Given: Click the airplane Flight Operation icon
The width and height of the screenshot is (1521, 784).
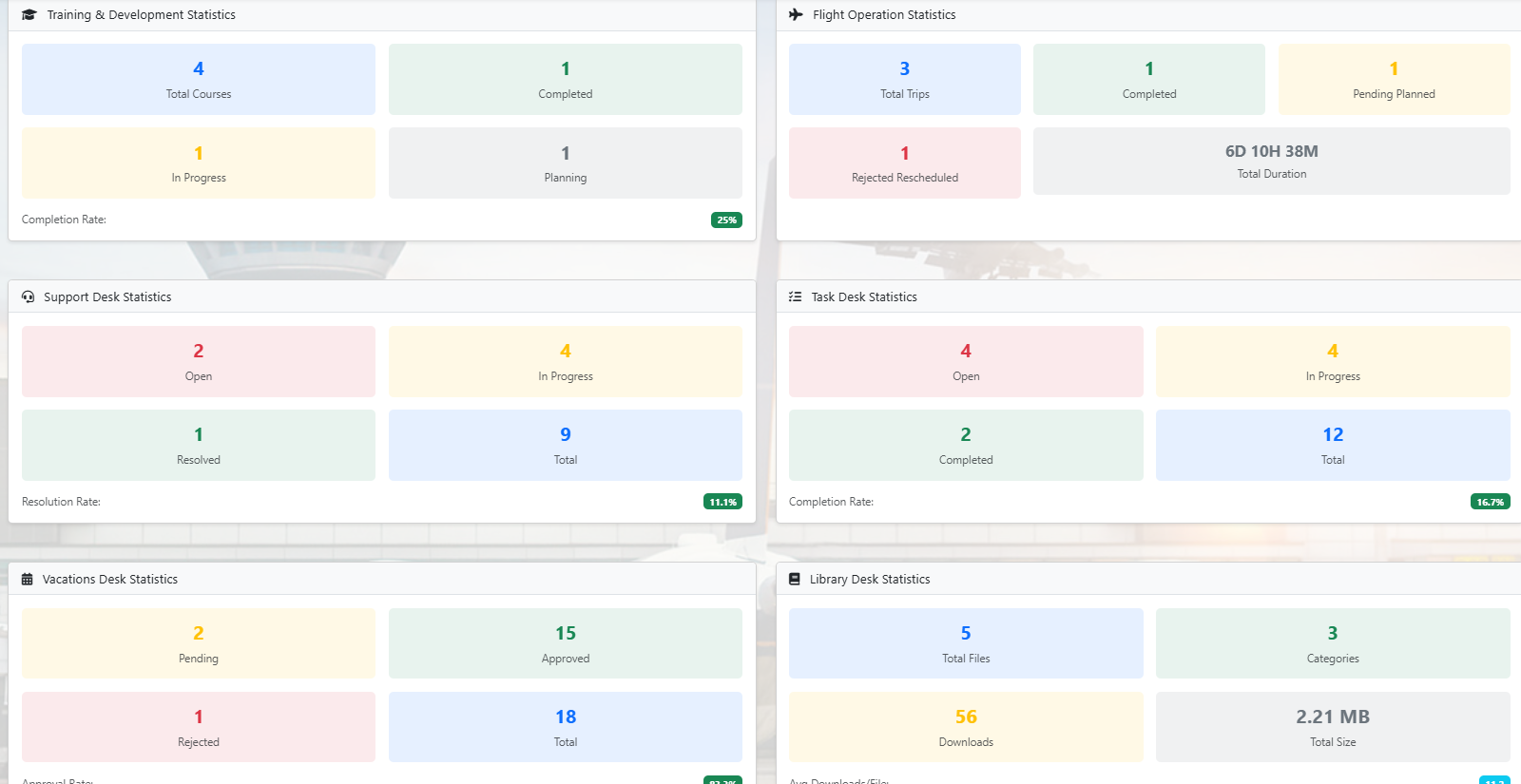Looking at the screenshot, I should click(x=796, y=15).
